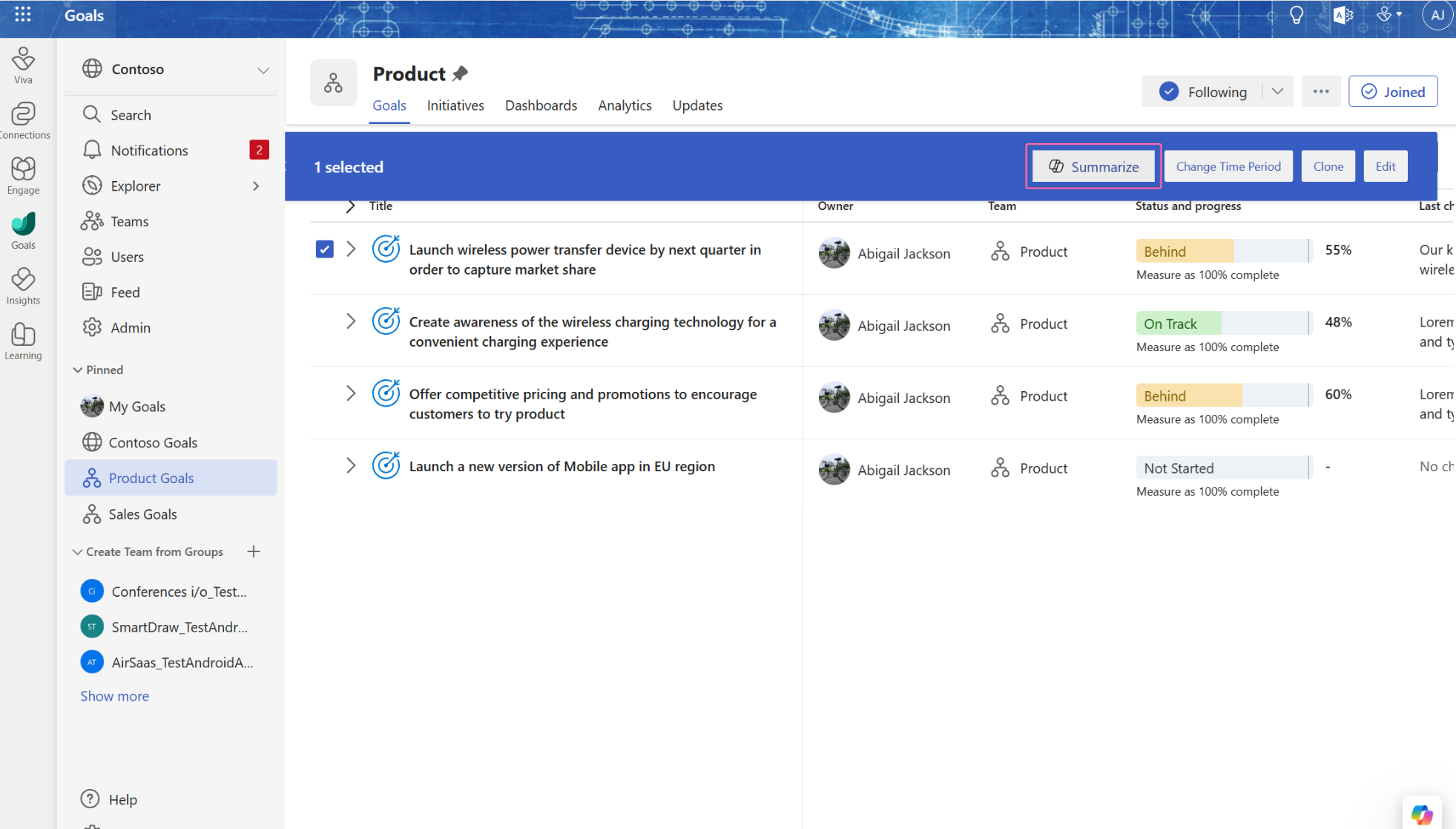Open the Notifications bell icon
1456x829 pixels.
point(91,149)
